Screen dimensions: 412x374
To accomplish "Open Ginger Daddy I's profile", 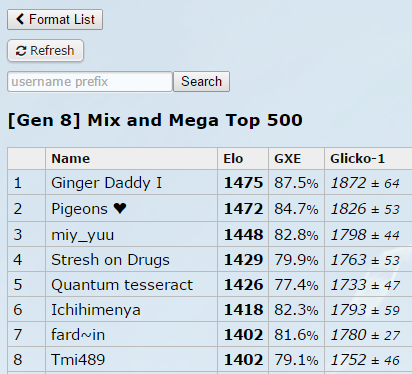I will pyautogui.click(x=106, y=183).
